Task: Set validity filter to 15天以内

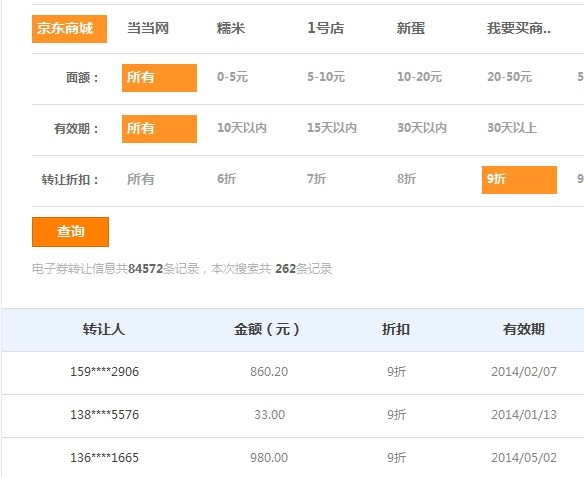Action: click(332, 128)
